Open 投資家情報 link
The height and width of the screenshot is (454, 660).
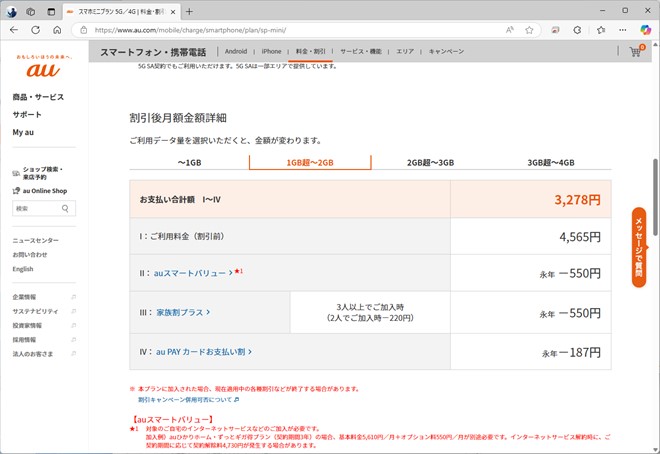pyautogui.click(x=27, y=325)
